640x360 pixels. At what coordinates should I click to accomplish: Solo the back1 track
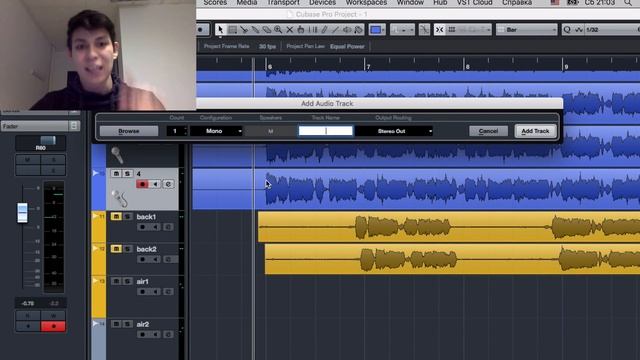click(x=127, y=216)
